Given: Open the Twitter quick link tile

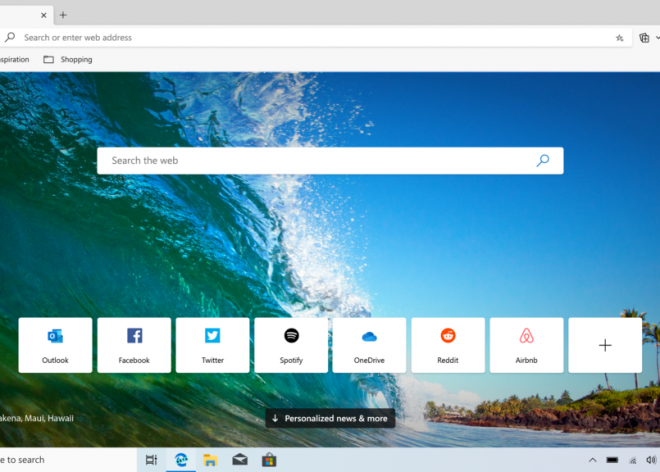Looking at the screenshot, I should pyautogui.click(x=213, y=345).
